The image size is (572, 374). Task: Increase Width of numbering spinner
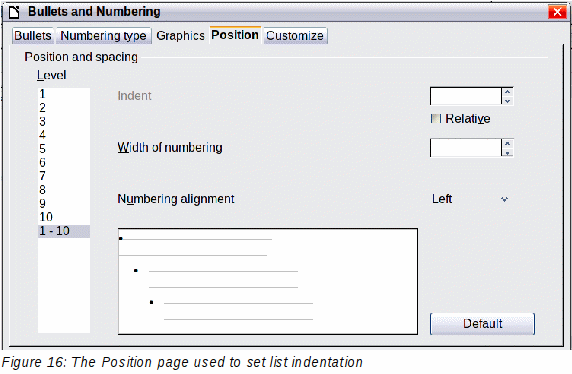click(x=507, y=143)
